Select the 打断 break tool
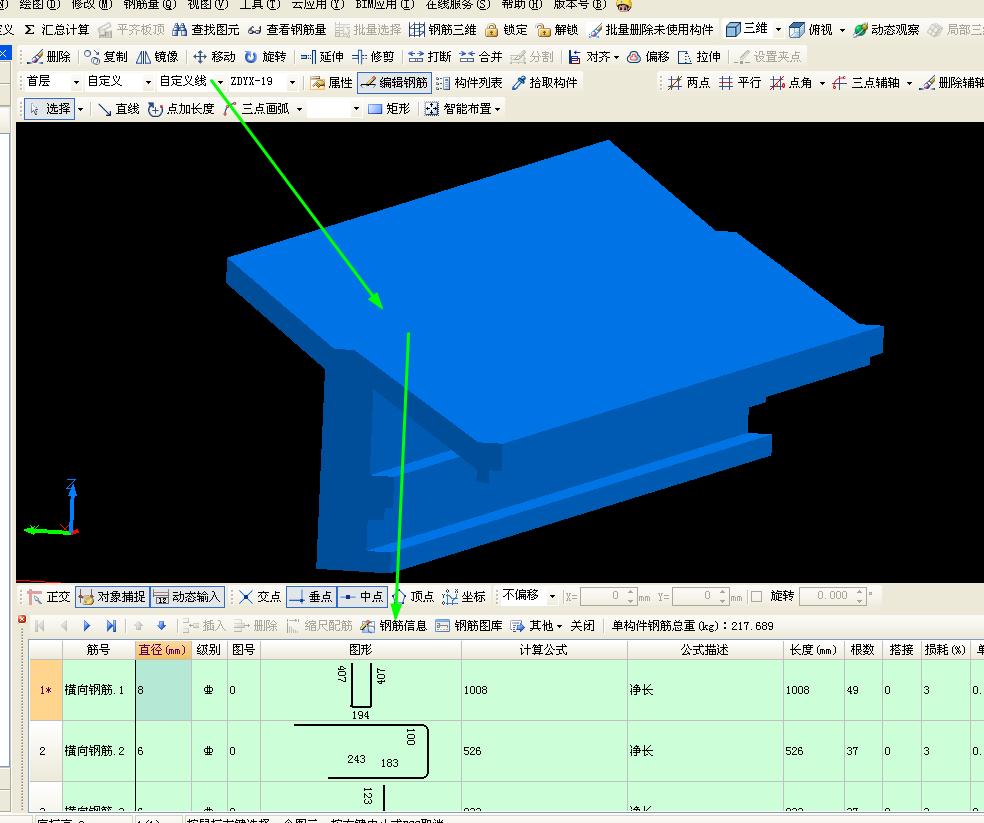The height and width of the screenshot is (823, 984). tap(430, 56)
